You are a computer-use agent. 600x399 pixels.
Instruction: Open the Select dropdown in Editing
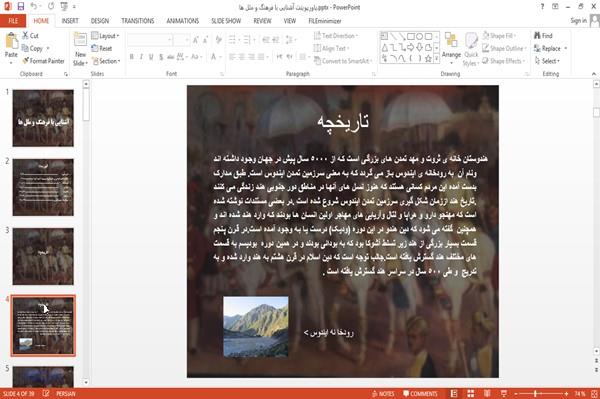pyautogui.click(x=547, y=61)
